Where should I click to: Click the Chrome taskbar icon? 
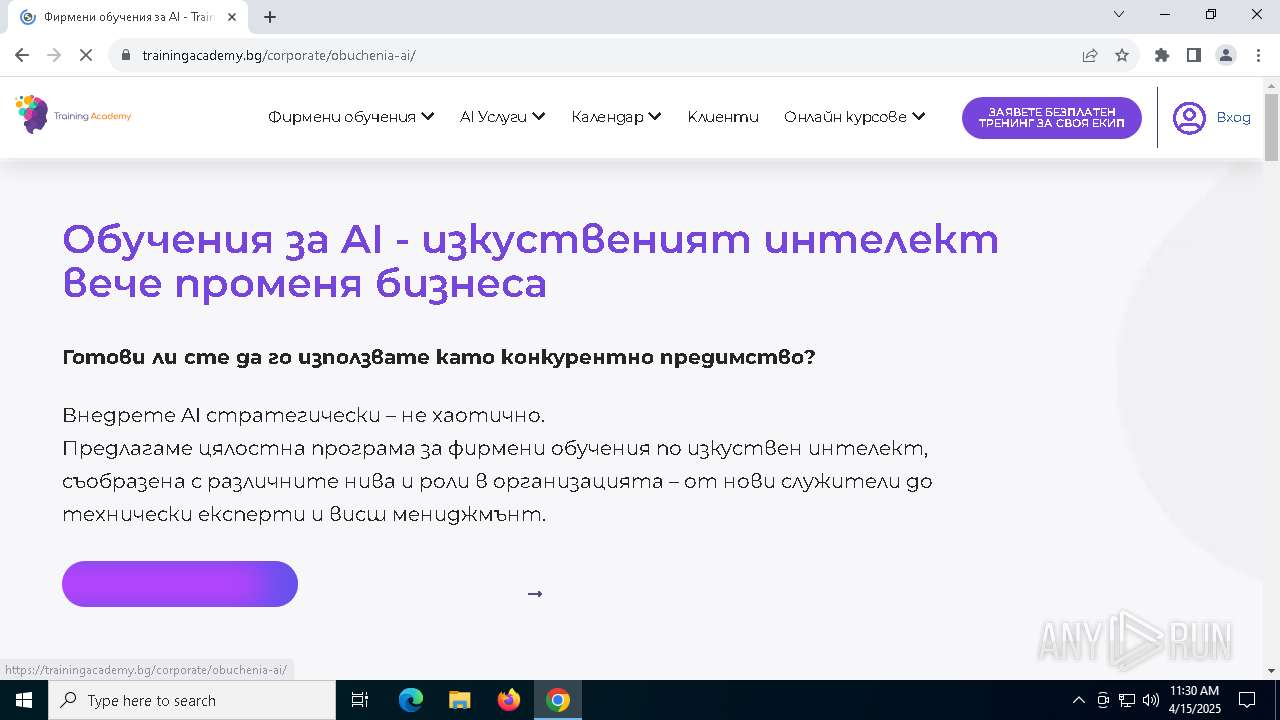point(558,700)
